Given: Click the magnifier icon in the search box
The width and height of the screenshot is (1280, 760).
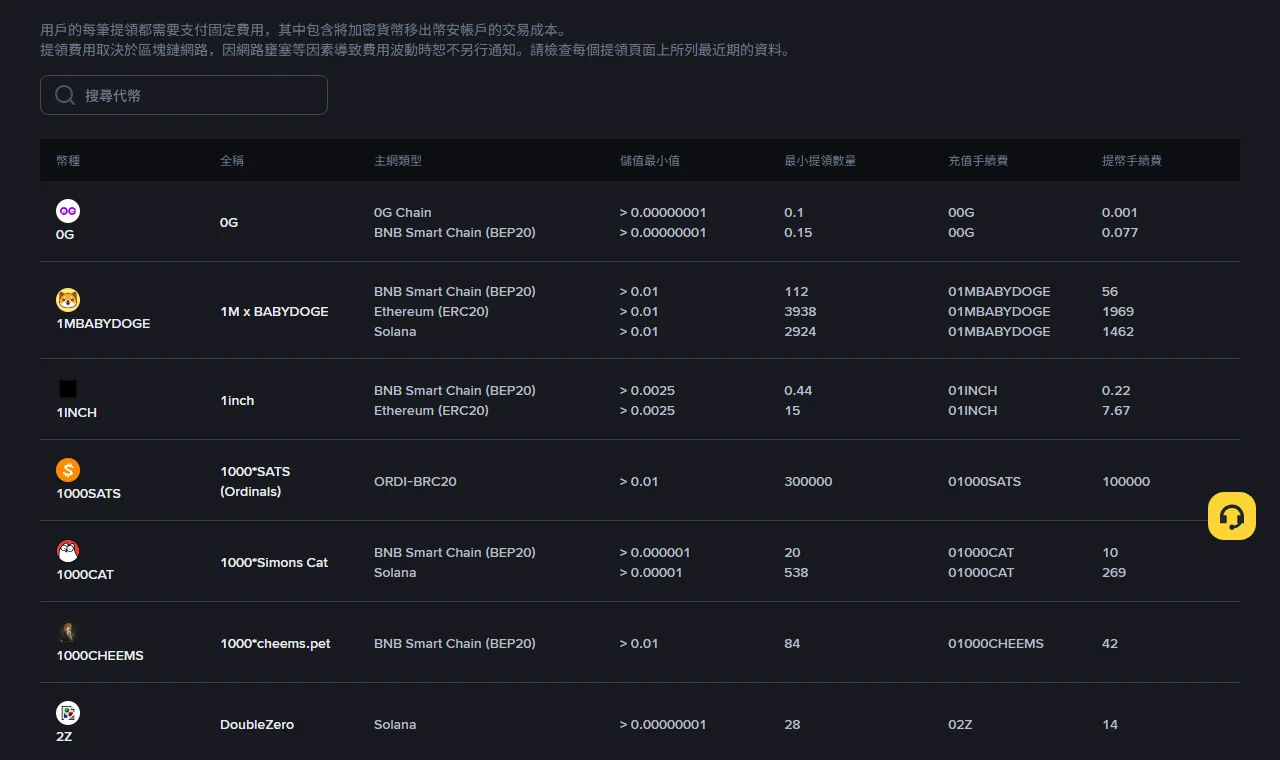Looking at the screenshot, I should [65, 95].
